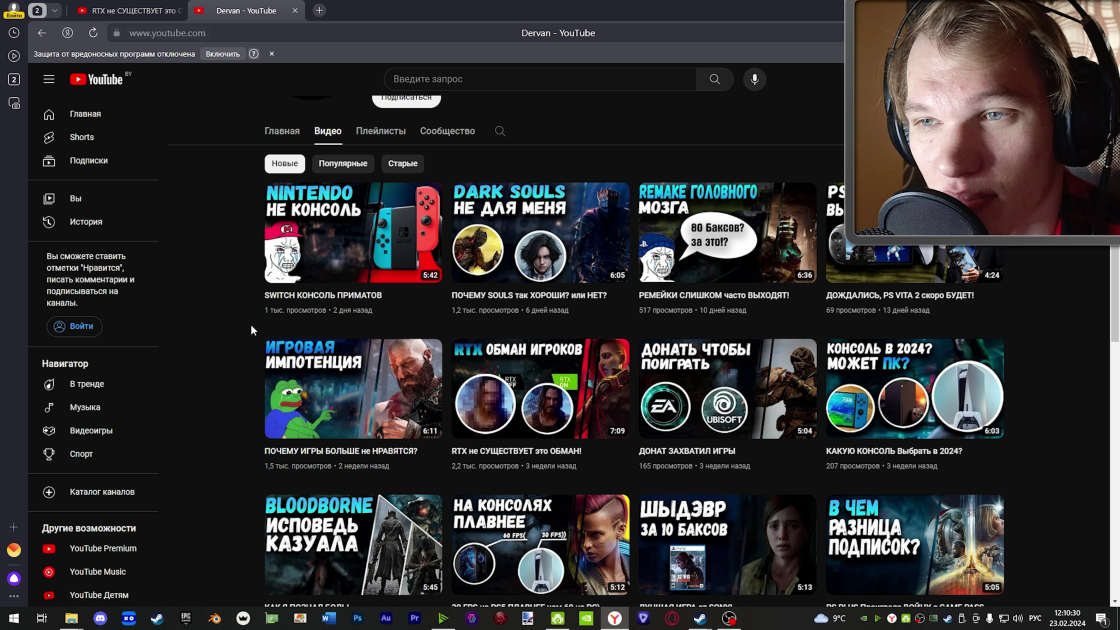The width and height of the screenshot is (1120, 630).
Task: Expand the tab group dropdown arrow
Action: 54,11
